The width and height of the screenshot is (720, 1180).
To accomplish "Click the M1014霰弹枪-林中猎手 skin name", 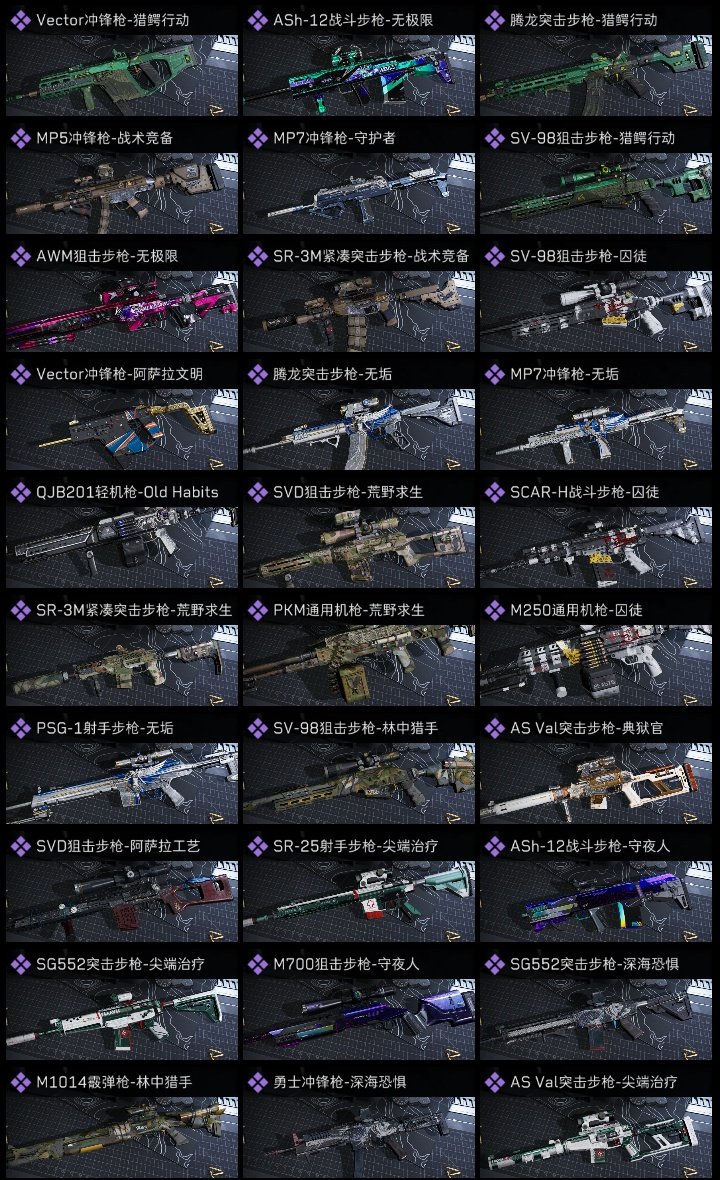I will pyautogui.click(x=114, y=1082).
